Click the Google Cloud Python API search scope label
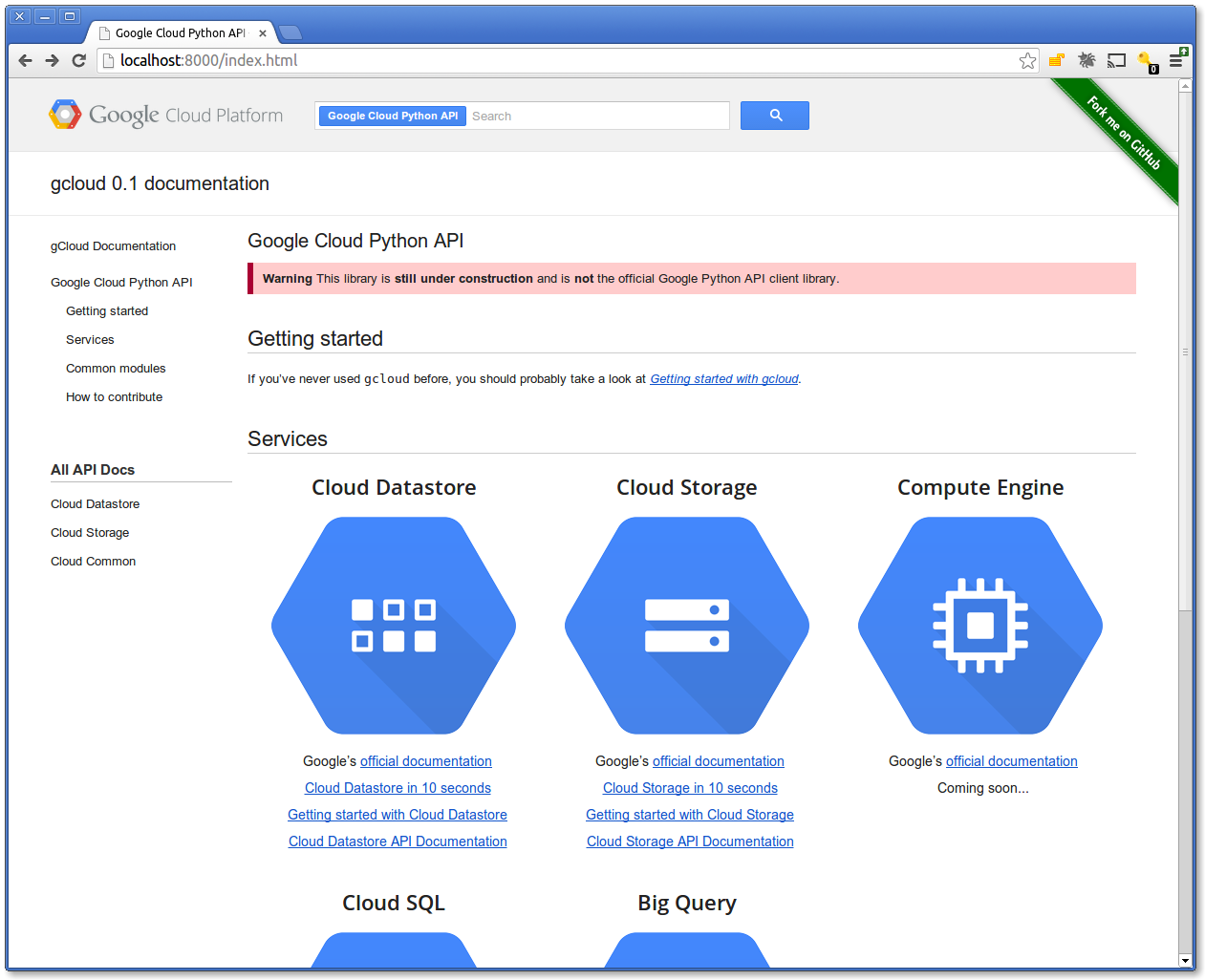 [x=393, y=116]
